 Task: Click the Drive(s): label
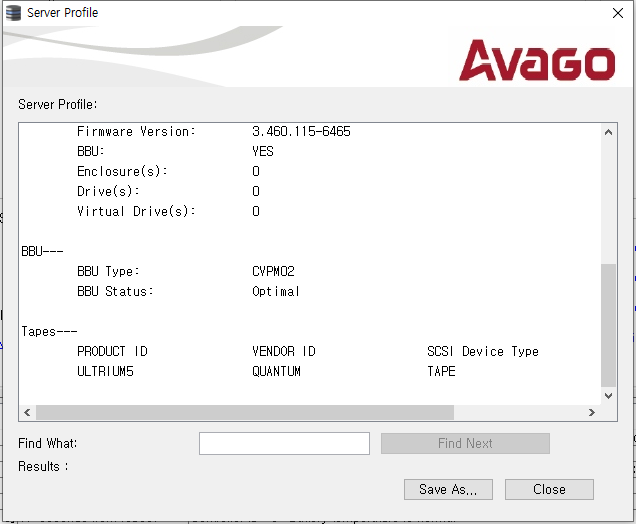pyautogui.click(x=108, y=191)
